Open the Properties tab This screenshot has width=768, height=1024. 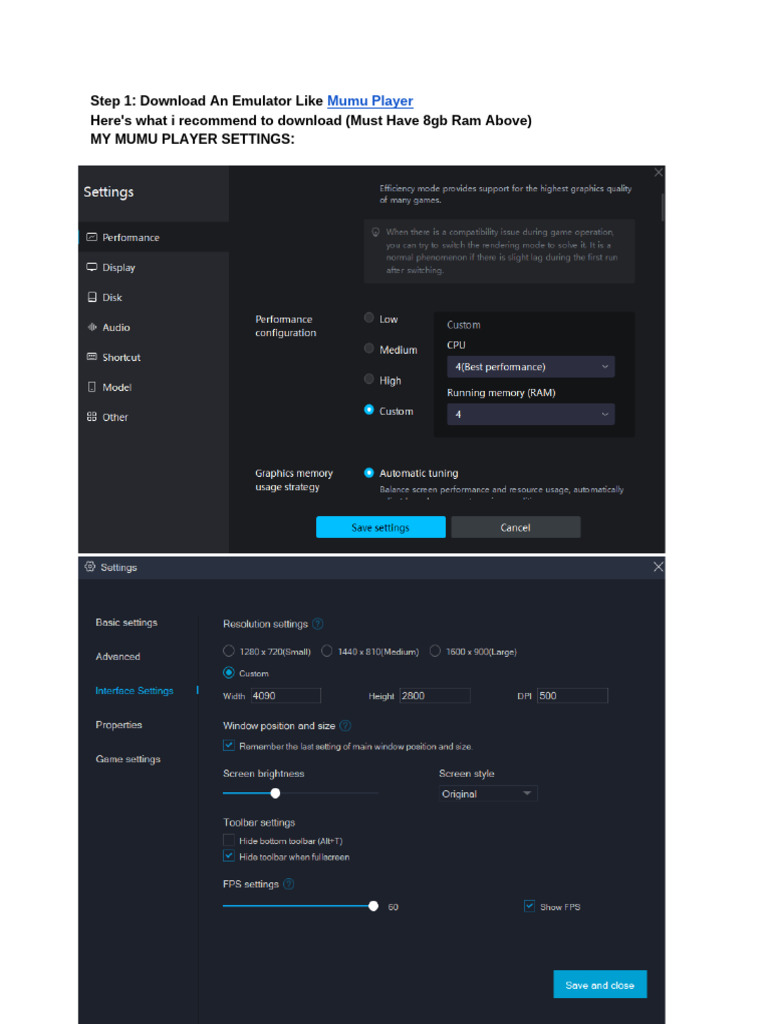pyautogui.click(x=118, y=725)
